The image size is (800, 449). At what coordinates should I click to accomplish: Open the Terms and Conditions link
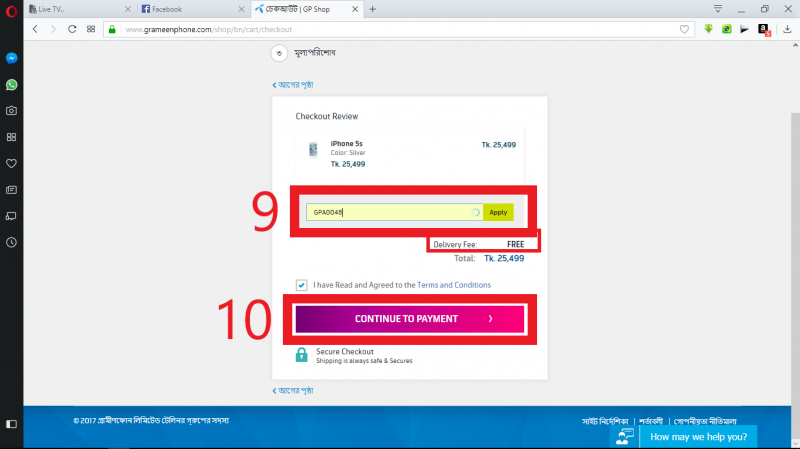(454, 285)
